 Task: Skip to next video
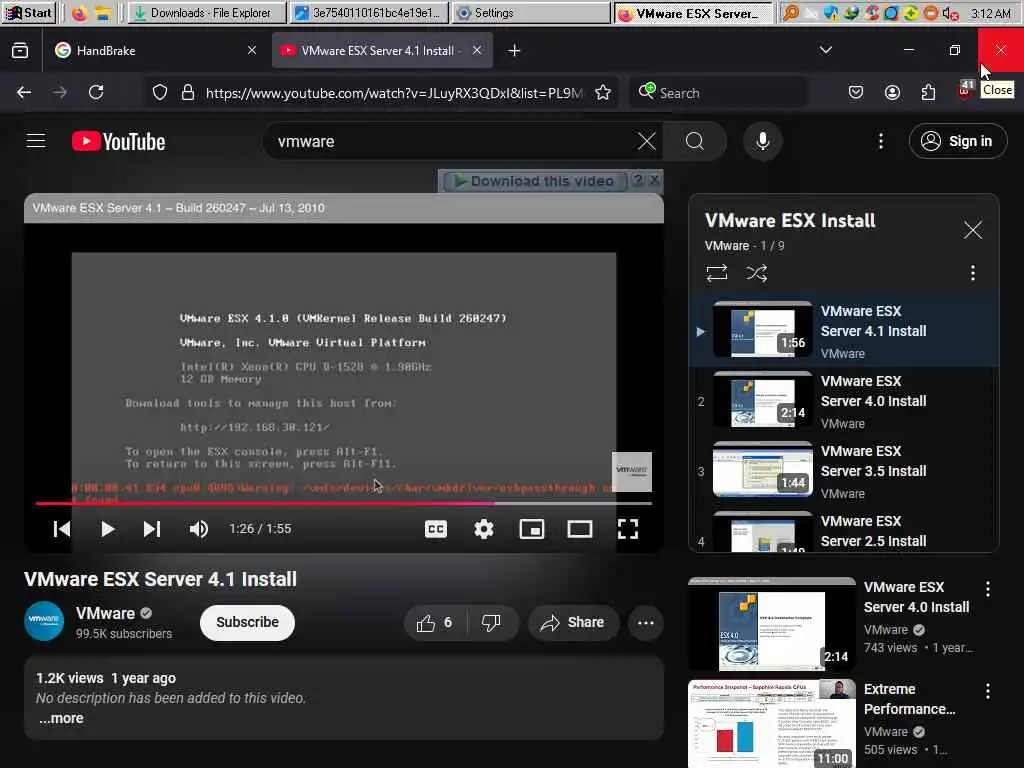[x=152, y=529]
